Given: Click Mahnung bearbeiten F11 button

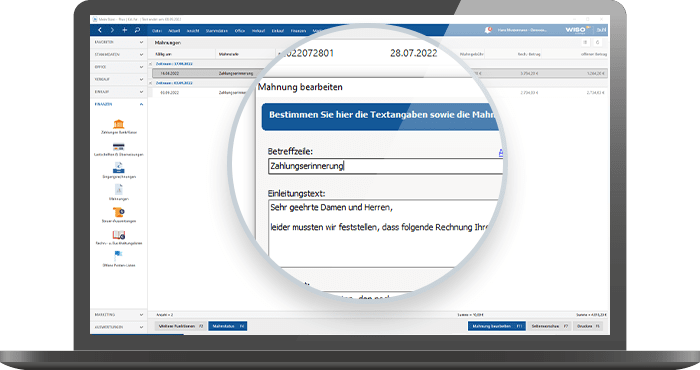Looking at the screenshot, I should pyautogui.click(x=497, y=326).
